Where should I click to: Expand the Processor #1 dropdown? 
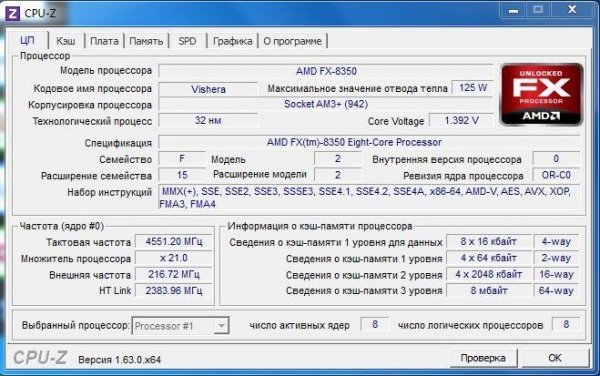coord(221,326)
